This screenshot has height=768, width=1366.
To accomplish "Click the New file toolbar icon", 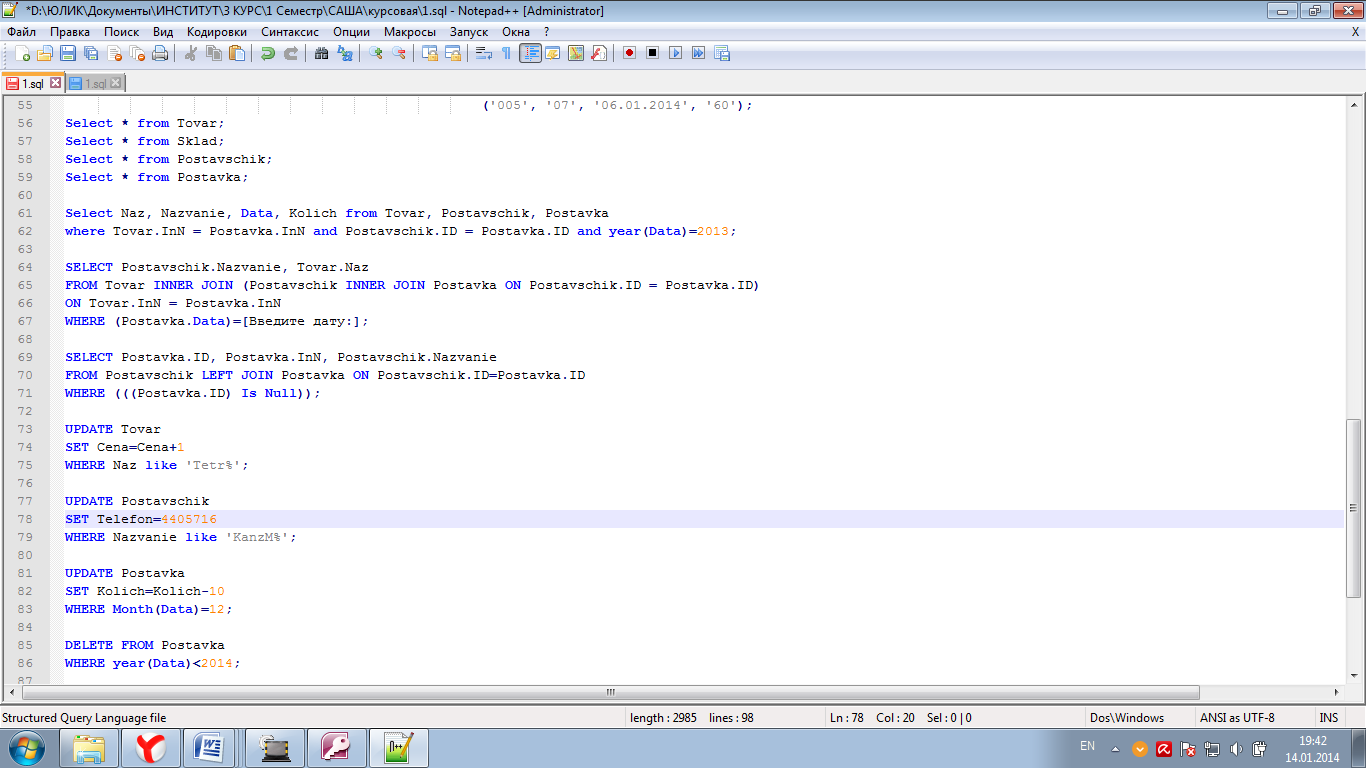I will tap(22, 53).
